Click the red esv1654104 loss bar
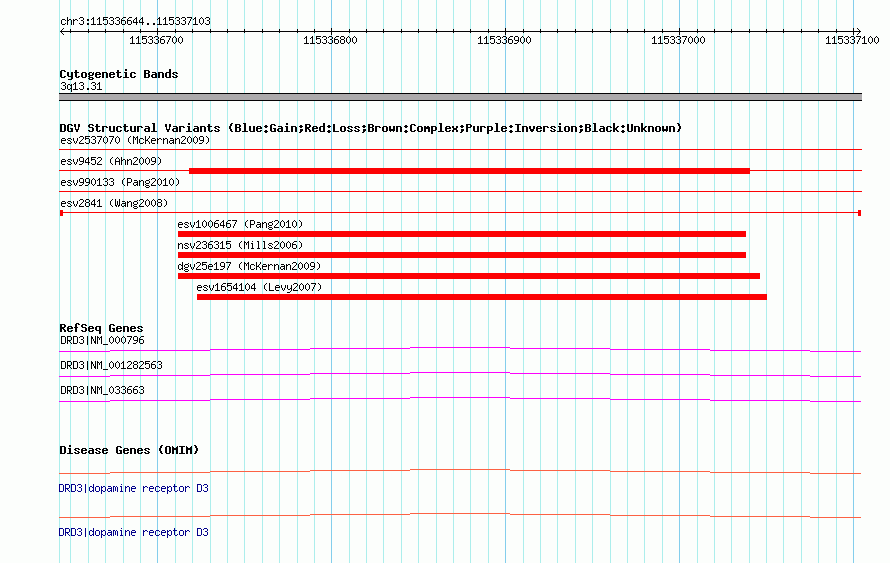The image size is (890, 563). 482,297
